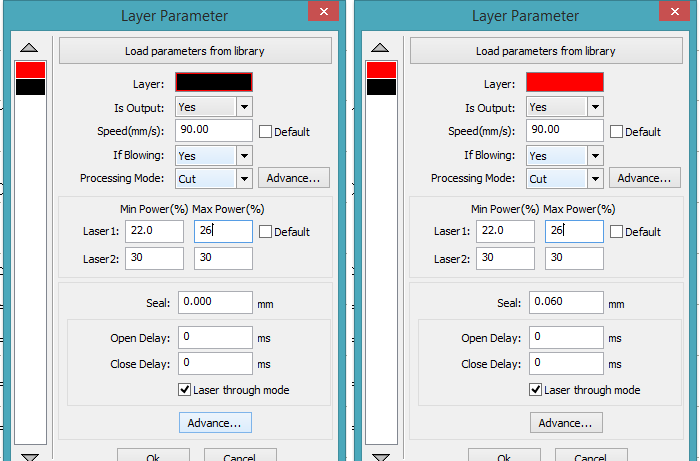700x461 pixels.
Task: Click Advance button under Laser through mode, right dialog
Action: (566, 423)
